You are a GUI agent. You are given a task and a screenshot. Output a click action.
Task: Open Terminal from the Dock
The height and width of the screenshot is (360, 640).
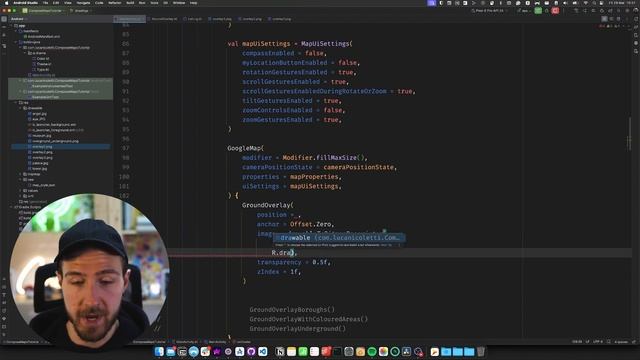point(337,351)
